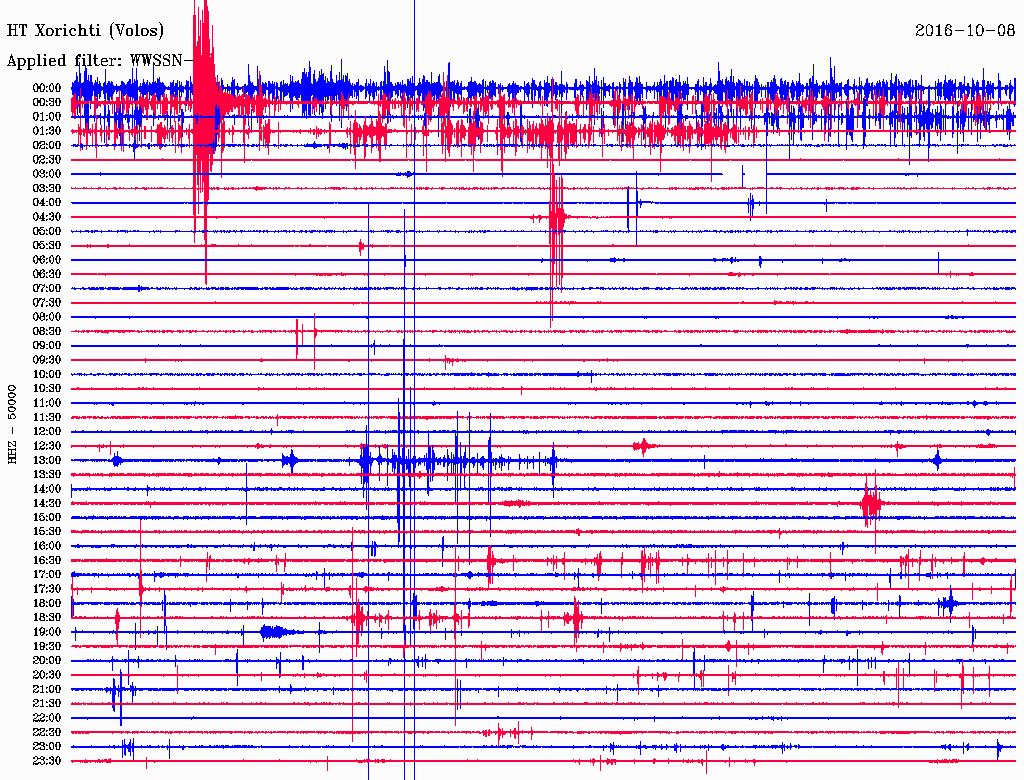Select the 02:00 time label
The width and height of the screenshot is (1024, 780).
pyautogui.click(x=47, y=145)
